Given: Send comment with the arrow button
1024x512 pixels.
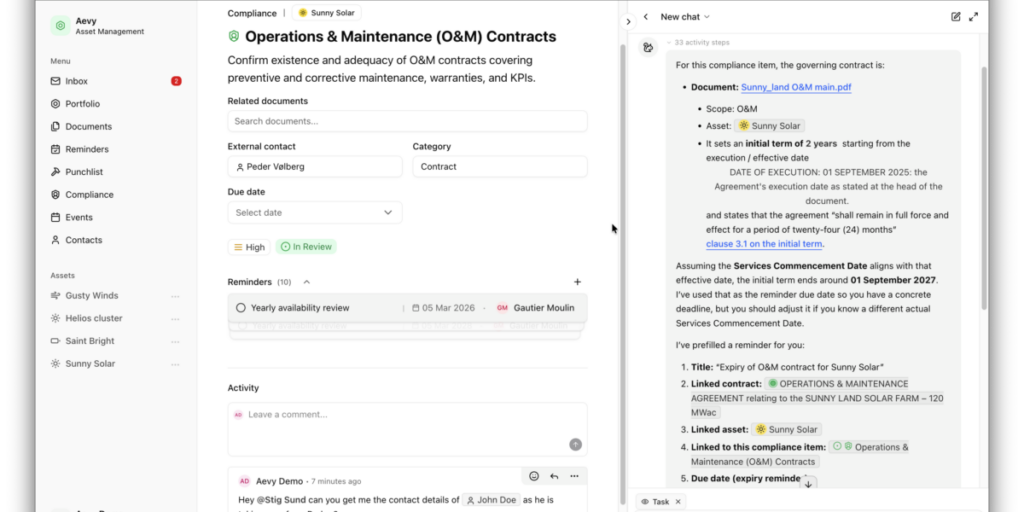Looking at the screenshot, I should pyautogui.click(x=575, y=444).
